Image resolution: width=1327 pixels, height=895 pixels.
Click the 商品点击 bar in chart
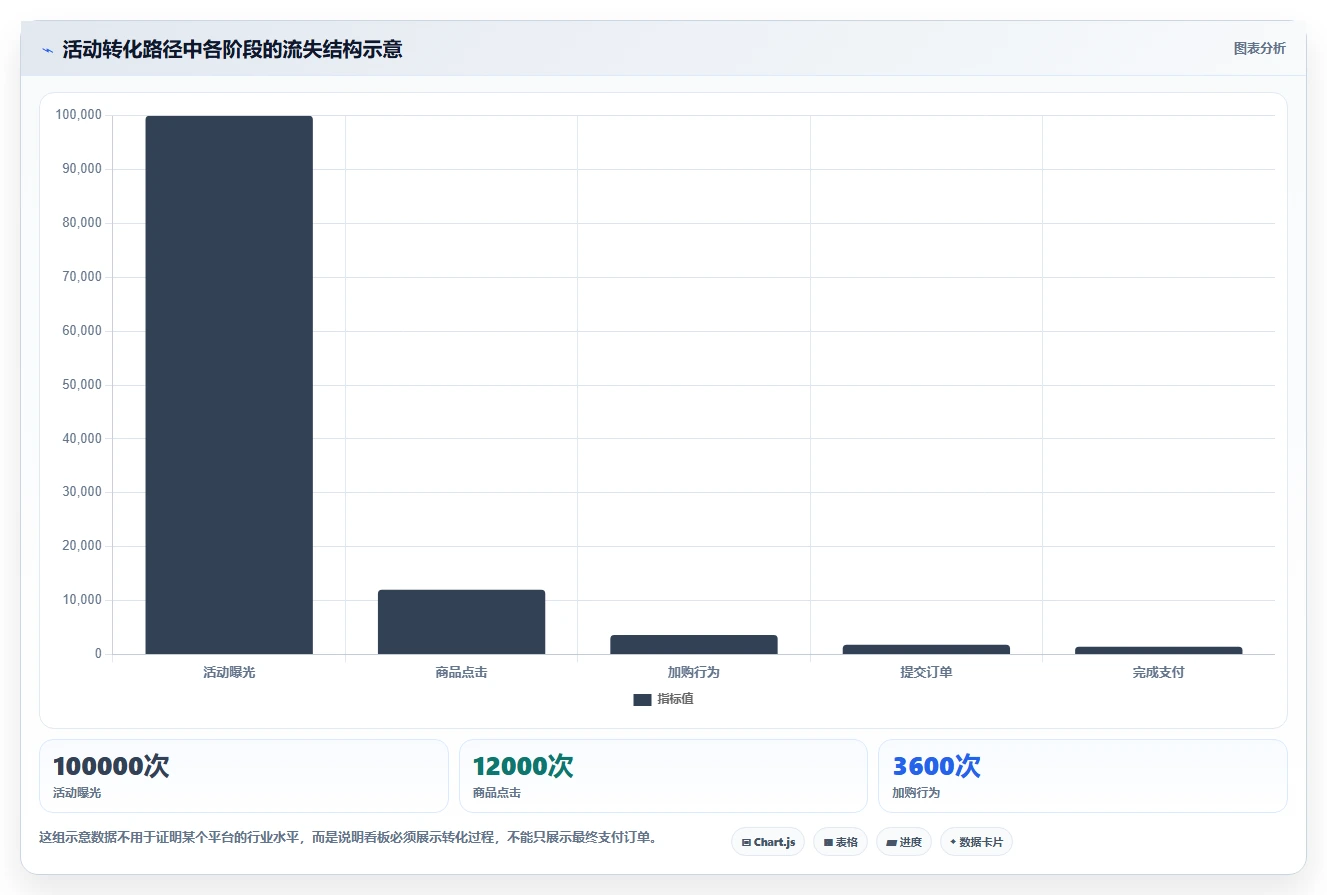461,622
